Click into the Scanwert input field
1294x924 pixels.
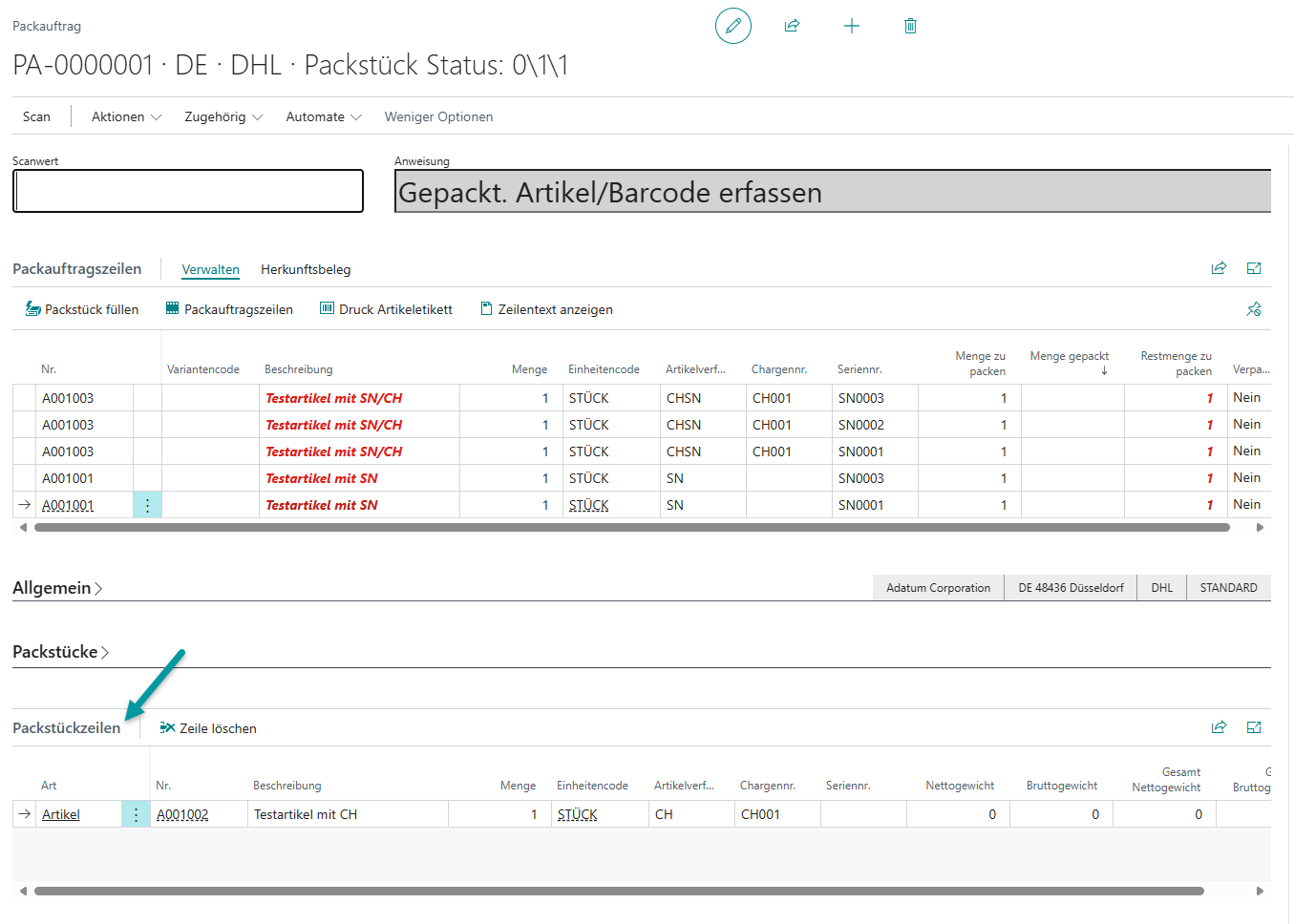[188, 191]
